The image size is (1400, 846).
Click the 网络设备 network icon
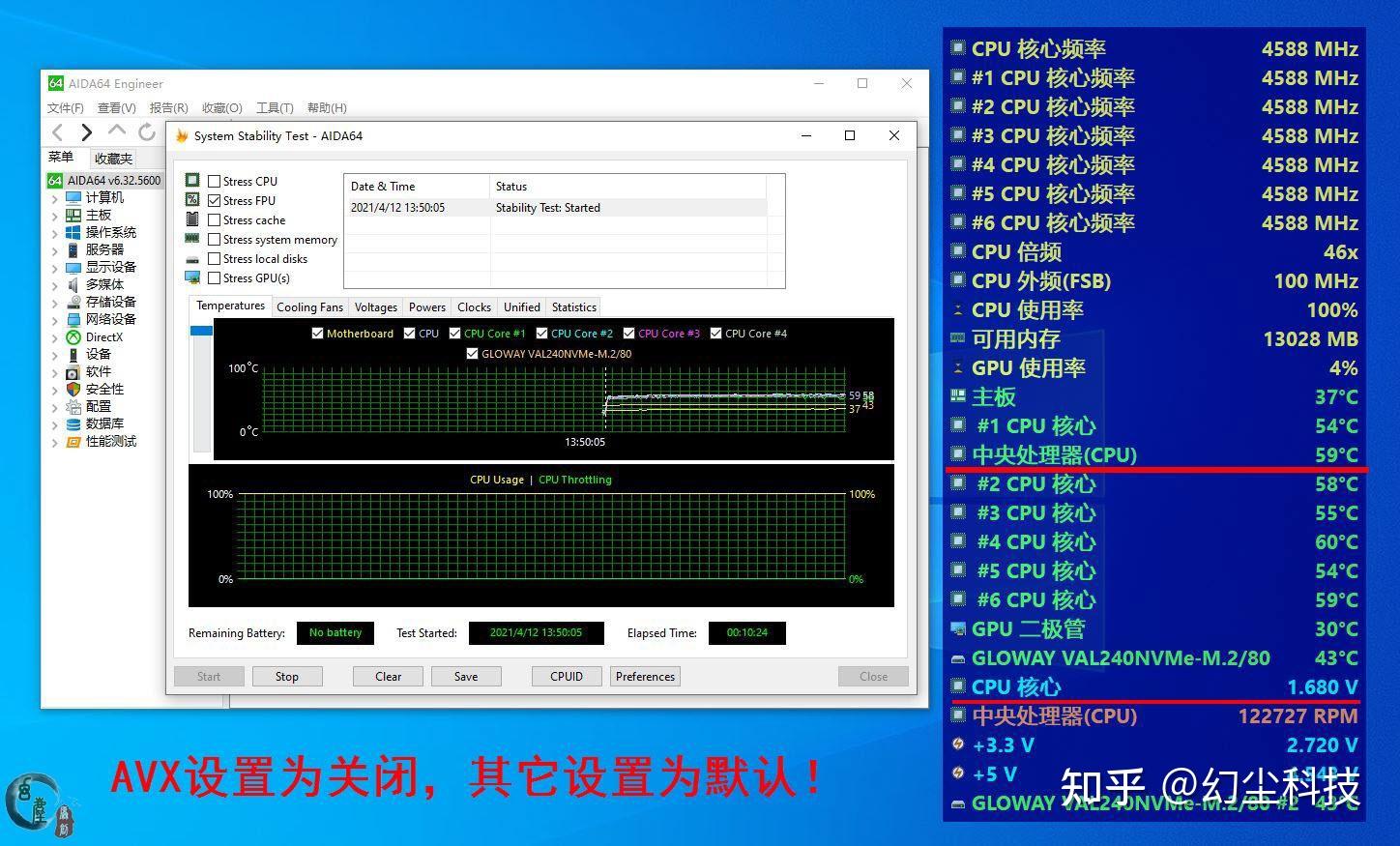(73, 319)
